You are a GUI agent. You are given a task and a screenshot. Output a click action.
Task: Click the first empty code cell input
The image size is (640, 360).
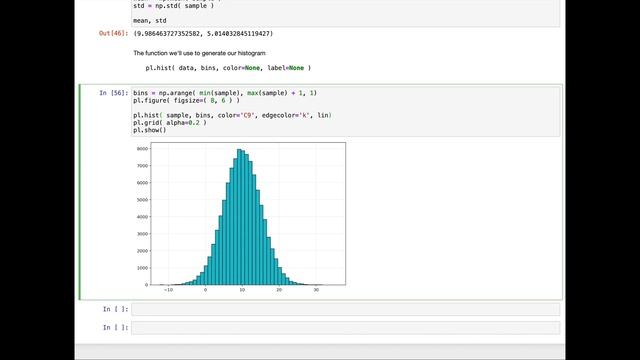tap(345, 309)
